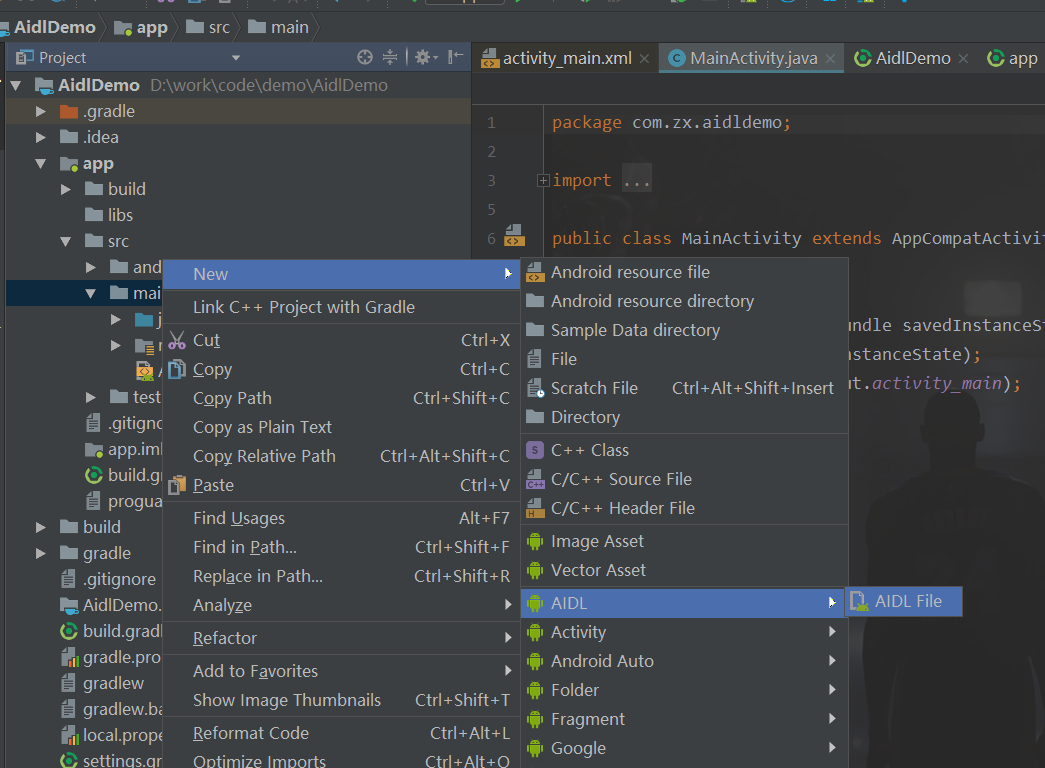
Task: Collapse the src folder
Action: point(66,241)
